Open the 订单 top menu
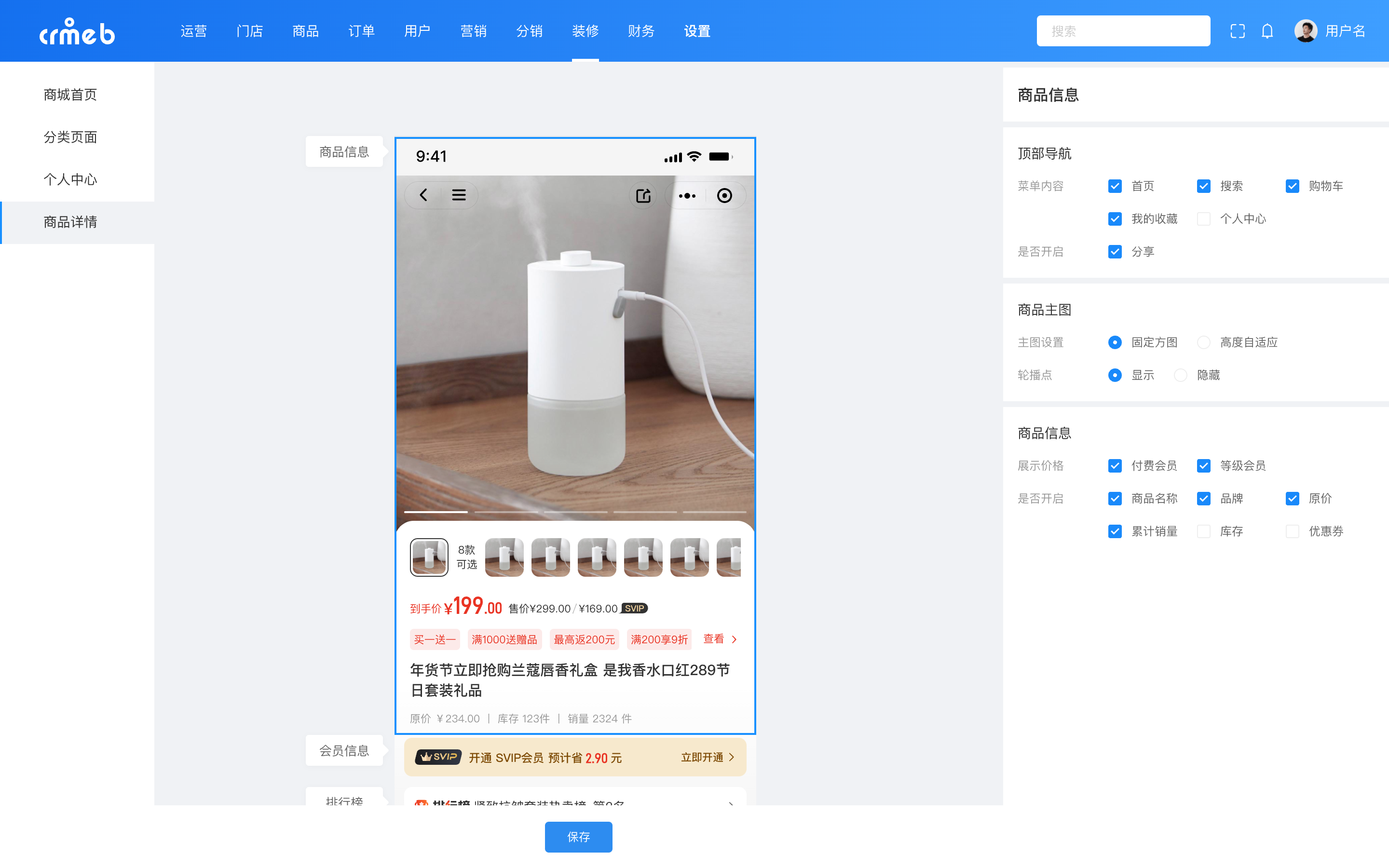1389x868 pixels. pos(362,31)
